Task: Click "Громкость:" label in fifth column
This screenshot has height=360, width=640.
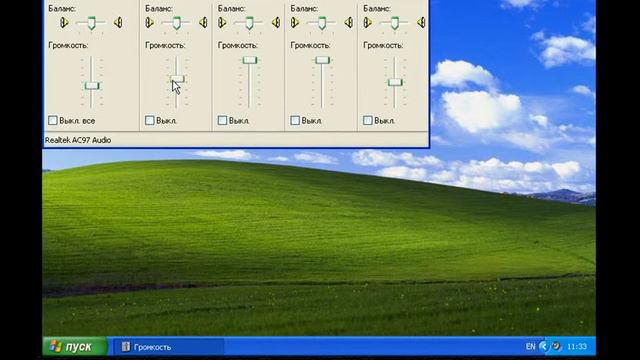Action: 383,45
